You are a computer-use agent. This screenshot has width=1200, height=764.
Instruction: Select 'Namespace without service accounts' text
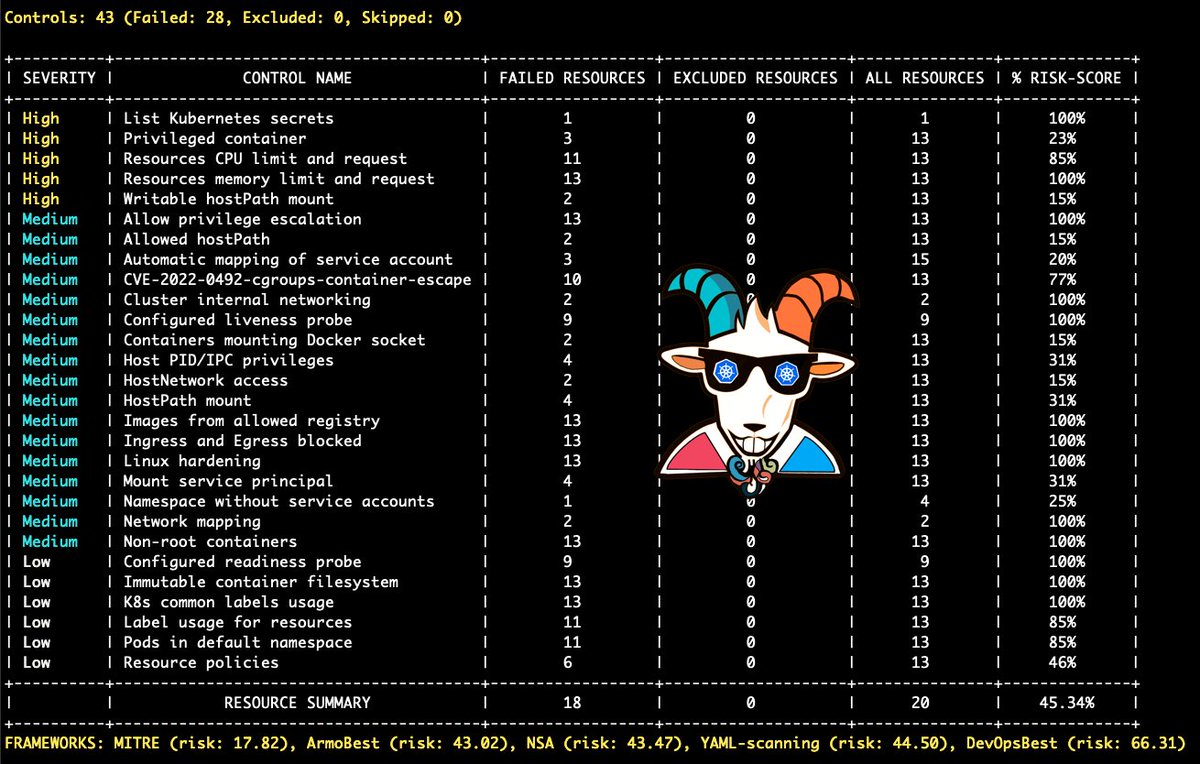tap(279, 501)
